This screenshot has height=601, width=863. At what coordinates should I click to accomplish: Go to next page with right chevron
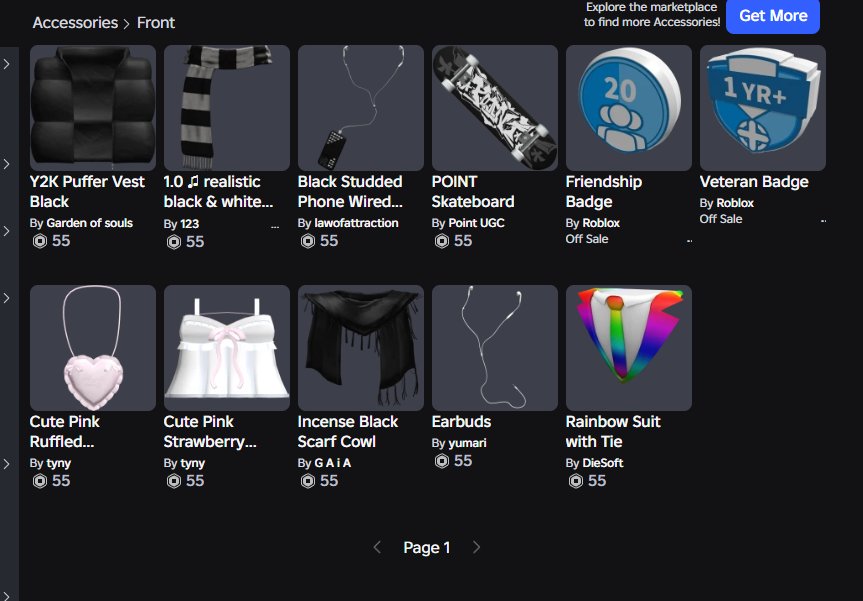pyautogui.click(x=477, y=547)
